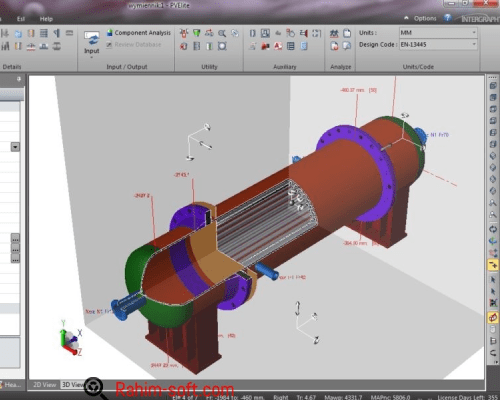The height and width of the screenshot is (400, 500).
Task: Toggle the highlighted red cutaway icon on right toolbar
Action: [x=493, y=317]
